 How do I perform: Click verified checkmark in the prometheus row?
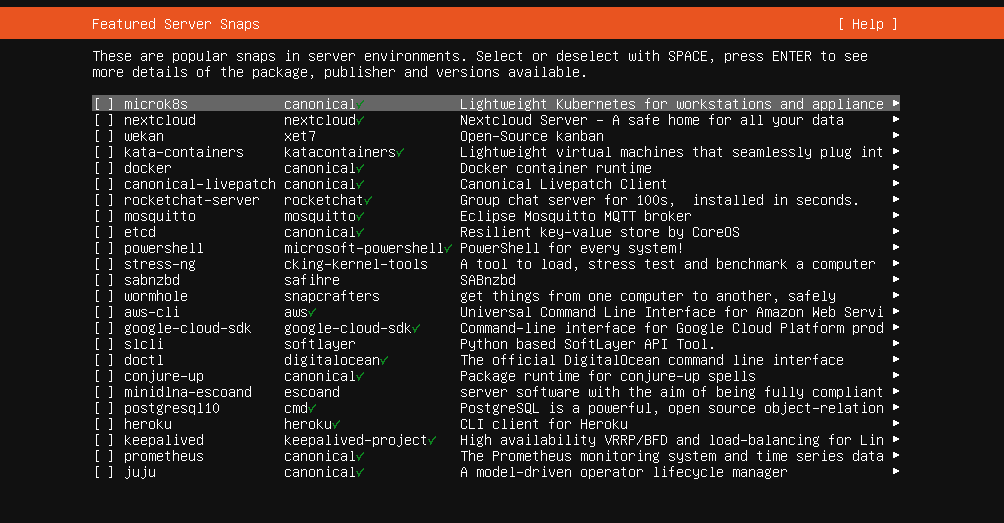click(x=360, y=456)
